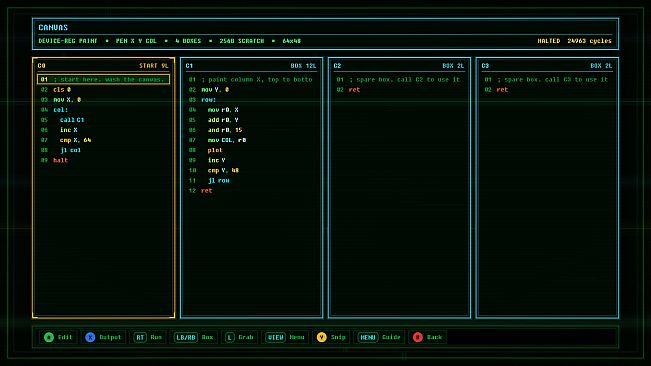Click the 'BOX 2L' label in C3
Screen dimensions: 651x366
(x=601, y=66)
